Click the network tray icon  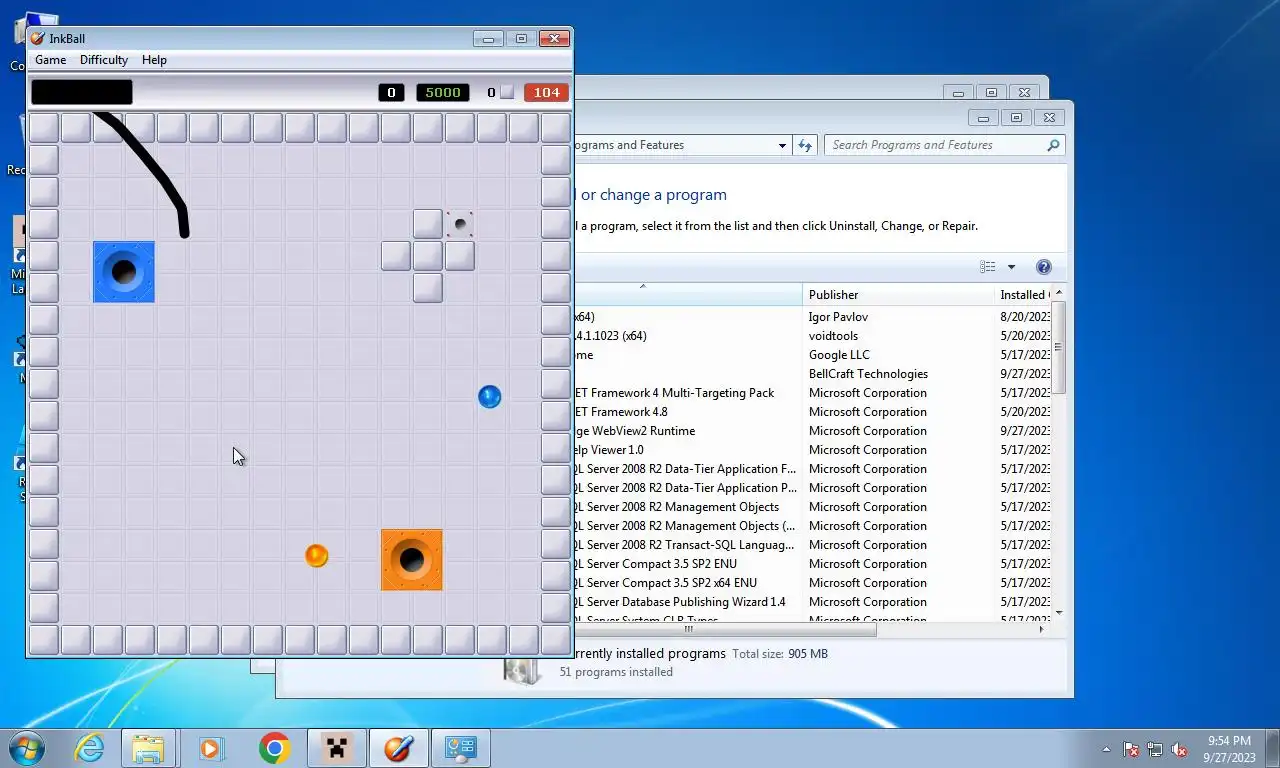1155,749
